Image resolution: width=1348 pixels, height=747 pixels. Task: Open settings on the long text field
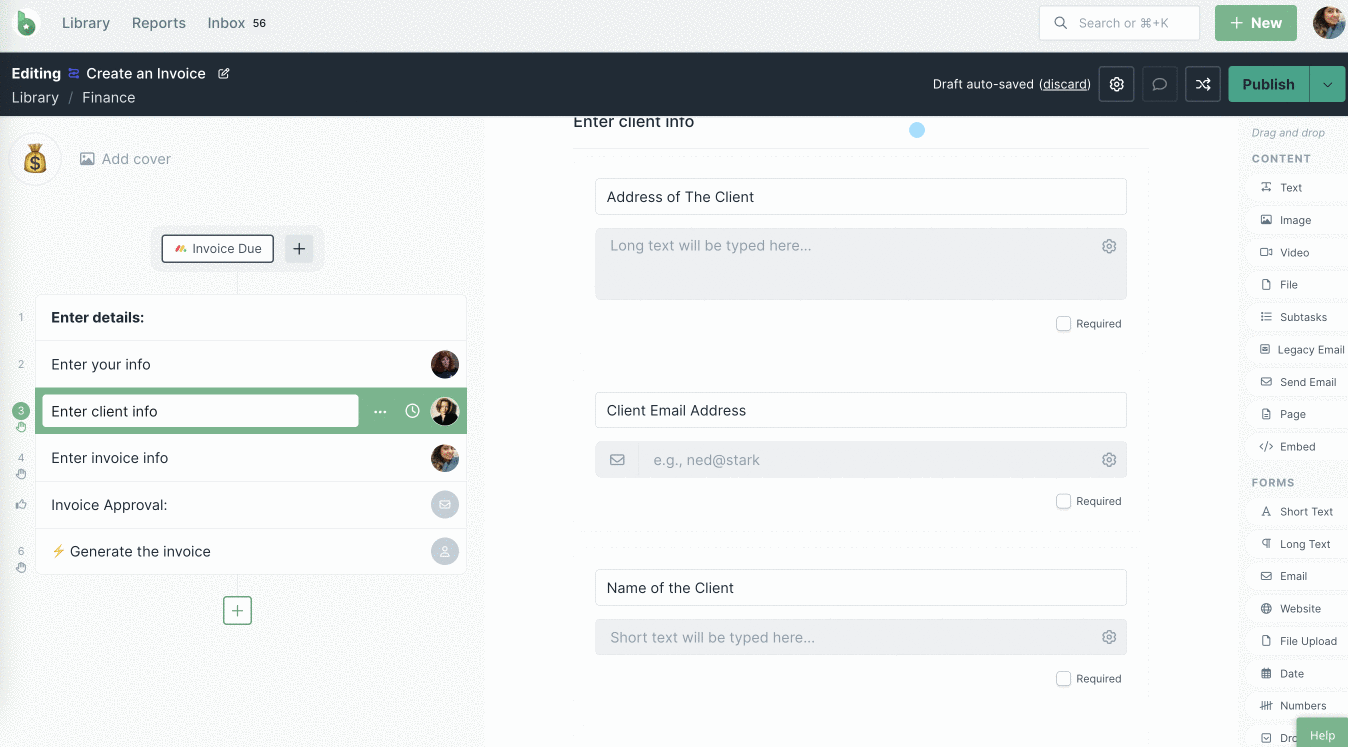[x=1108, y=245]
